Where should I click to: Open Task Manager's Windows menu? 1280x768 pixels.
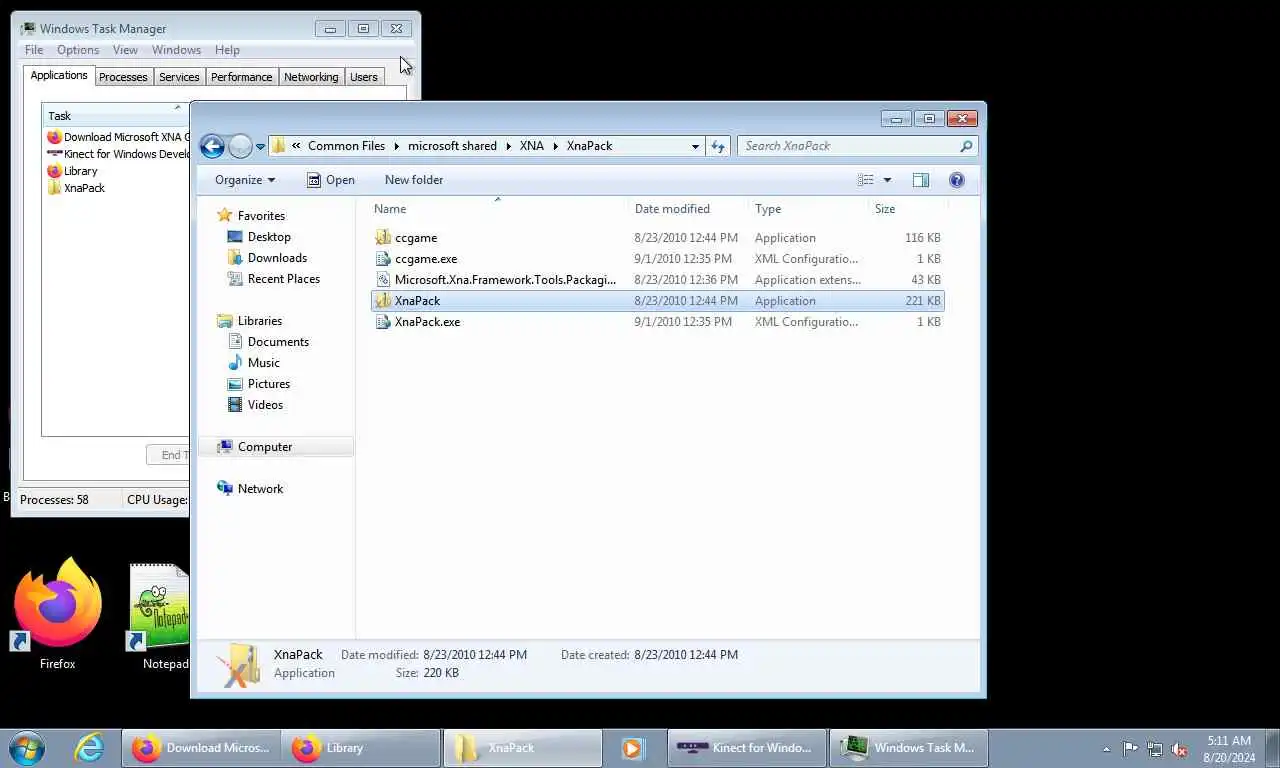coord(176,50)
